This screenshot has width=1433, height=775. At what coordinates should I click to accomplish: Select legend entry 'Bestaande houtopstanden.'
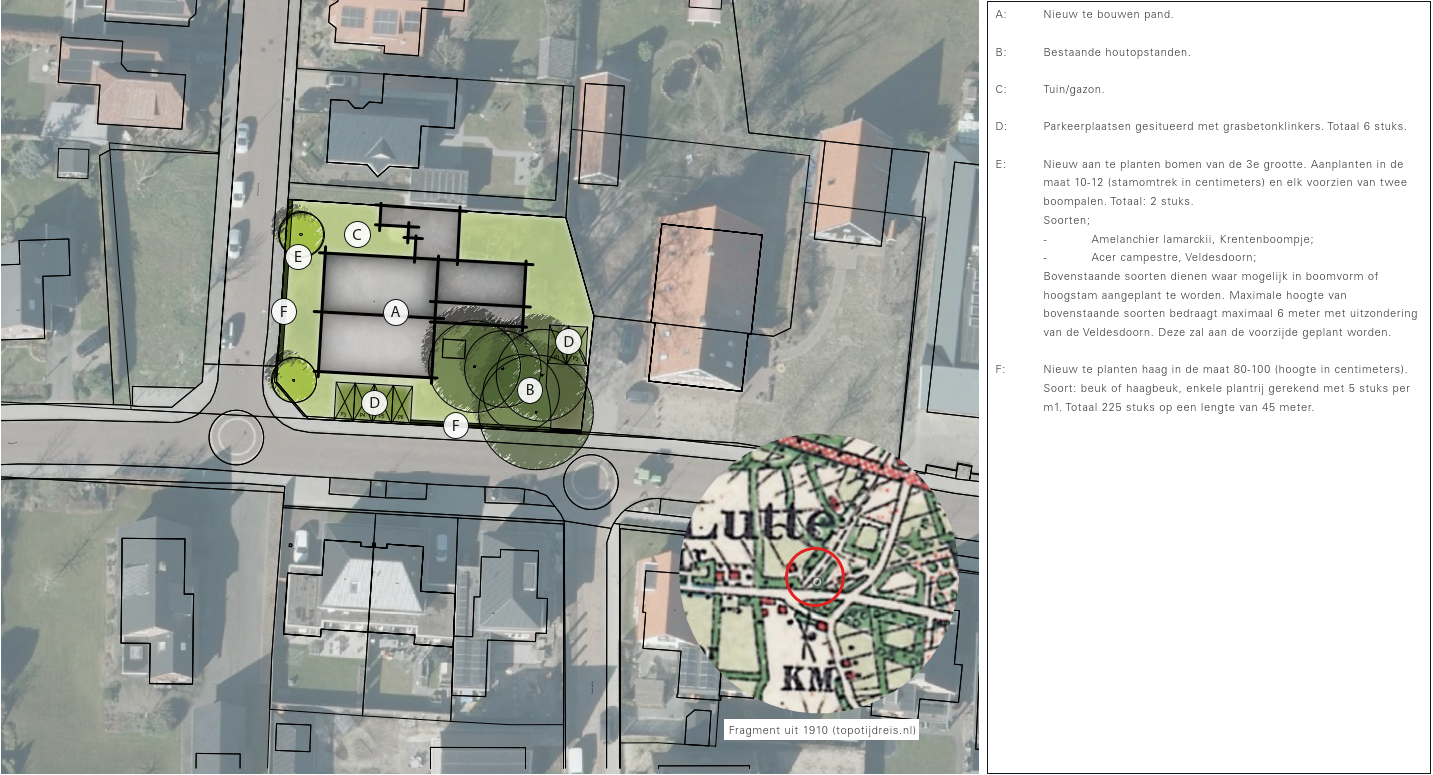[x=1117, y=52]
